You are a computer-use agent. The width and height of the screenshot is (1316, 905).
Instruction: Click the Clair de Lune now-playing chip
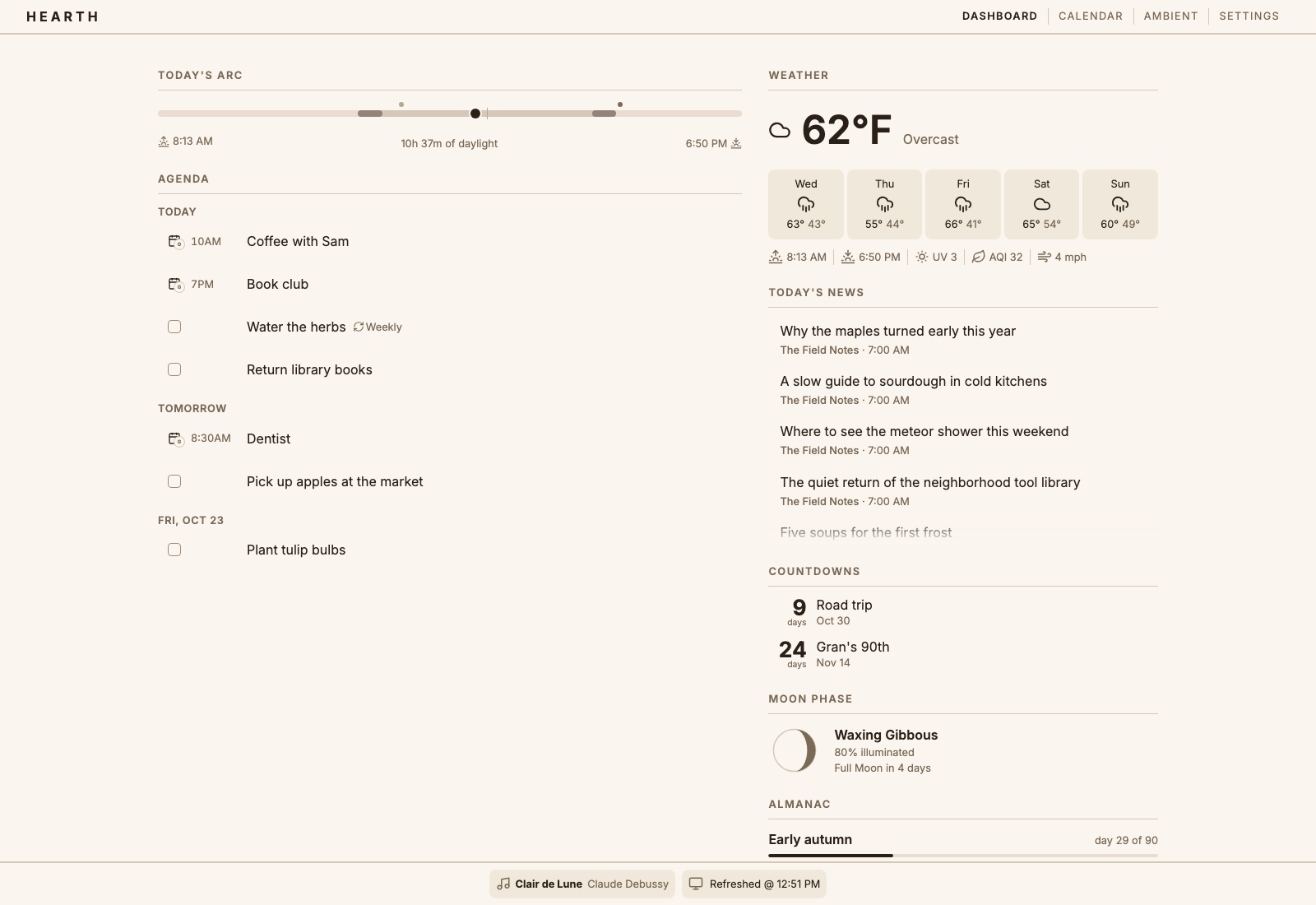coord(582,884)
